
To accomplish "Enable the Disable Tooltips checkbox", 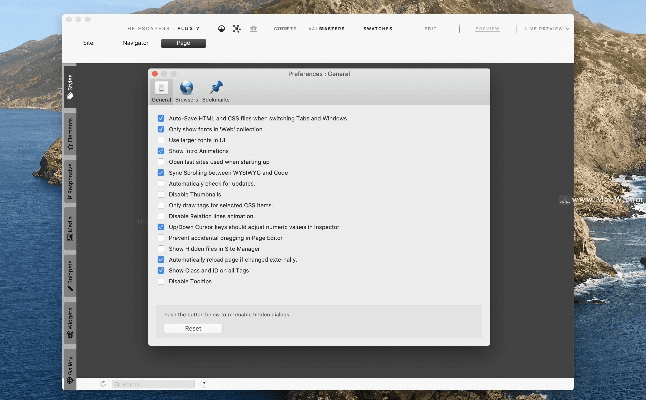I will [x=161, y=281].
